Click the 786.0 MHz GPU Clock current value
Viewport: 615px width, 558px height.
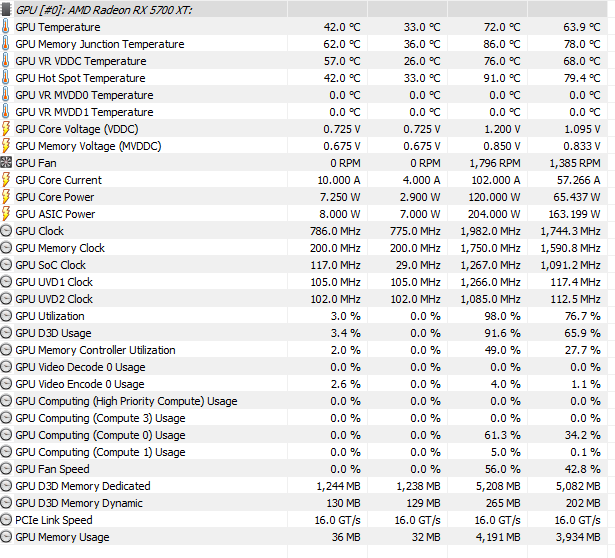point(335,231)
